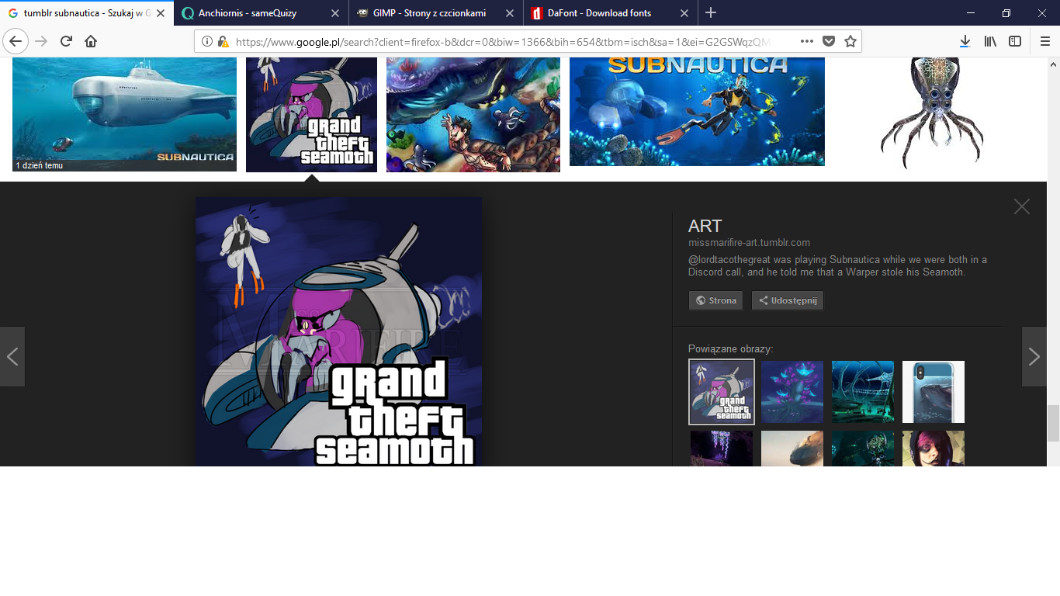Open the Firefox downloads panel

pos(964,41)
